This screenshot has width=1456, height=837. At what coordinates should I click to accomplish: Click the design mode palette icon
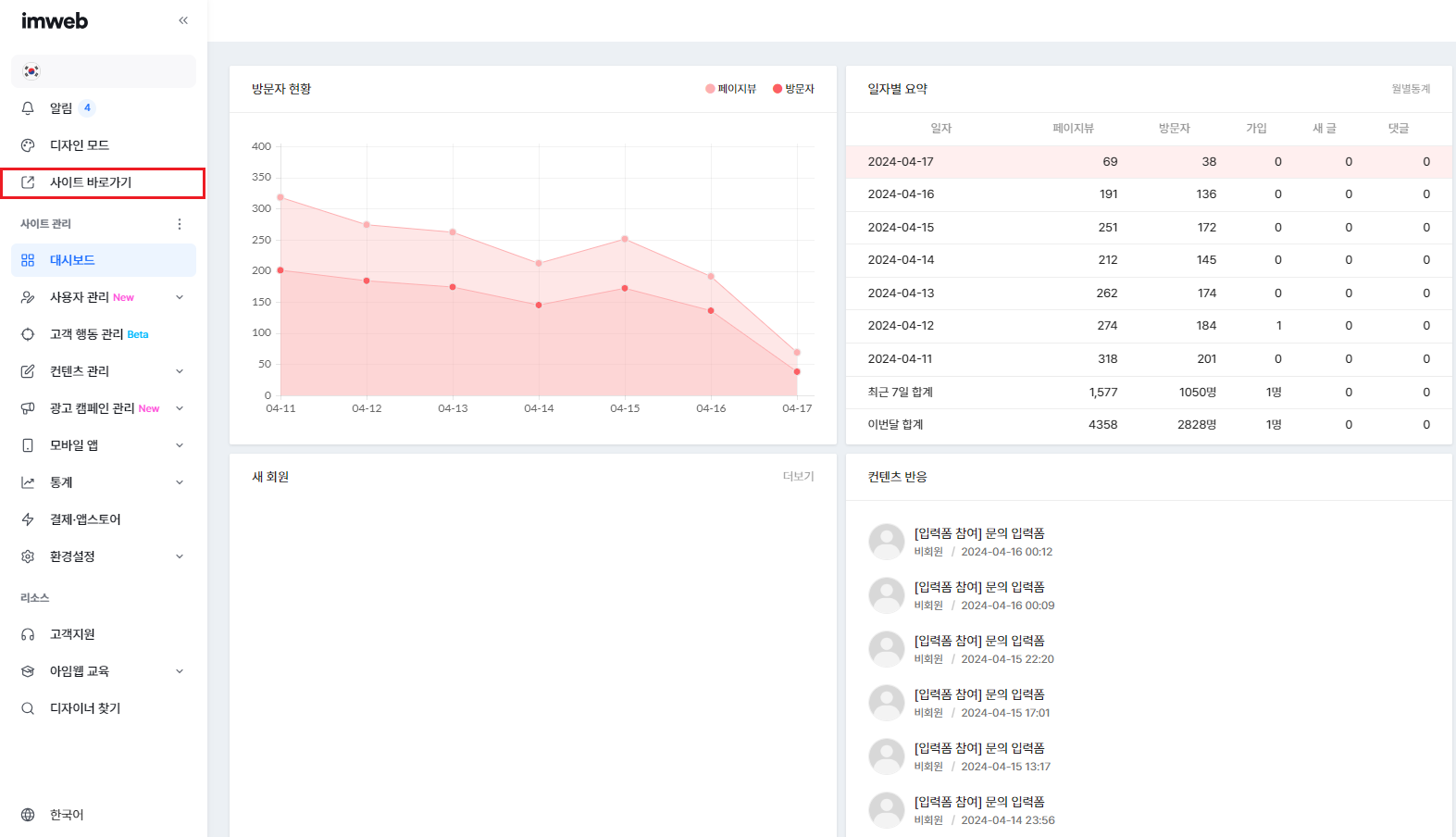[x=28, y=145]
